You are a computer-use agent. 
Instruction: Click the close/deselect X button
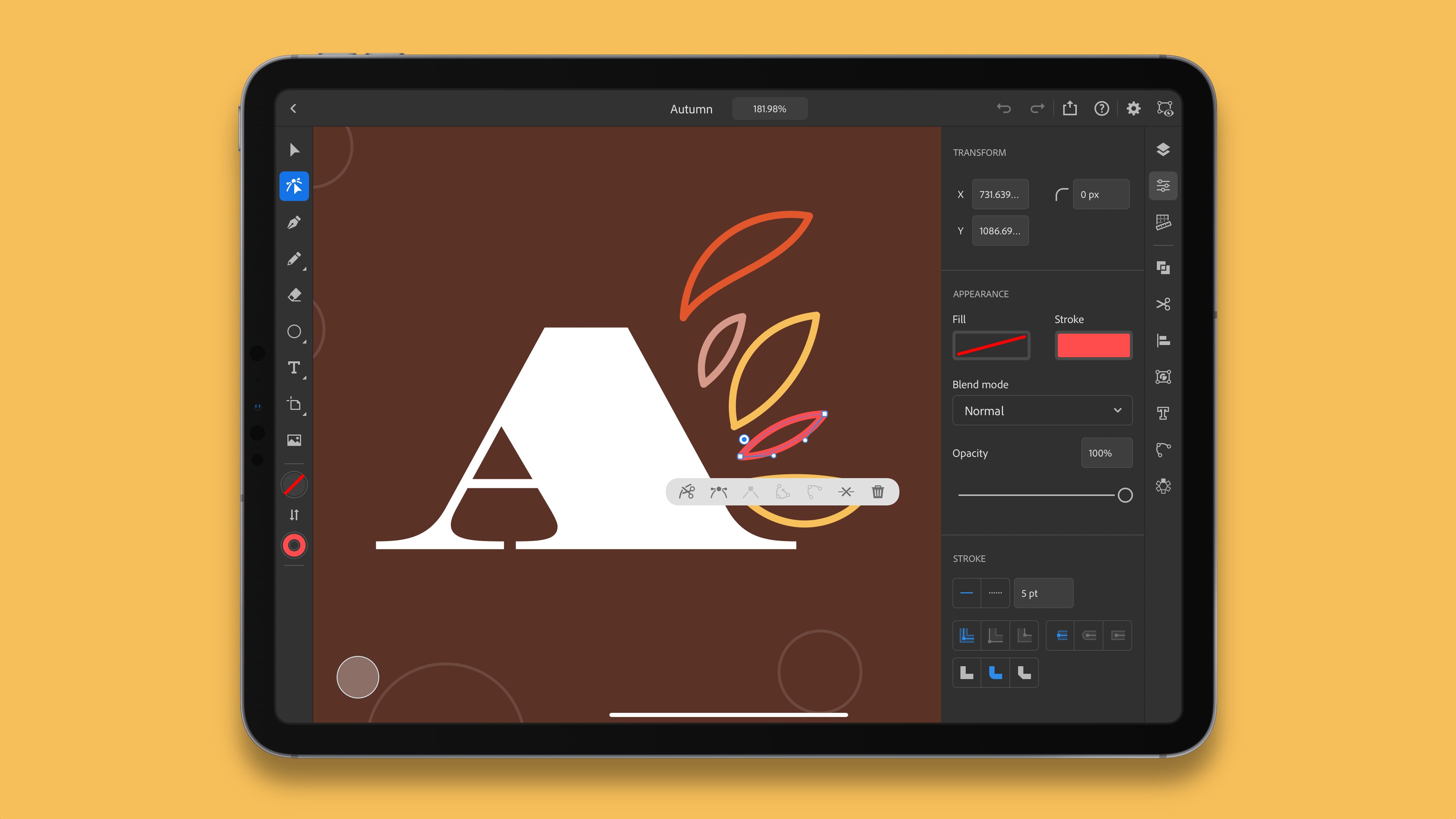[846, 491]
